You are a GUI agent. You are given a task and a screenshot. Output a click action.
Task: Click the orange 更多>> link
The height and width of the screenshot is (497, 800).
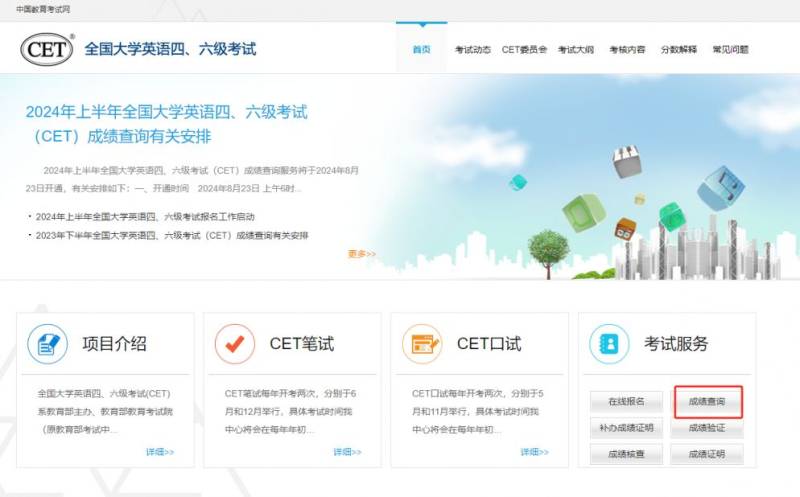(x=362, y=254)
